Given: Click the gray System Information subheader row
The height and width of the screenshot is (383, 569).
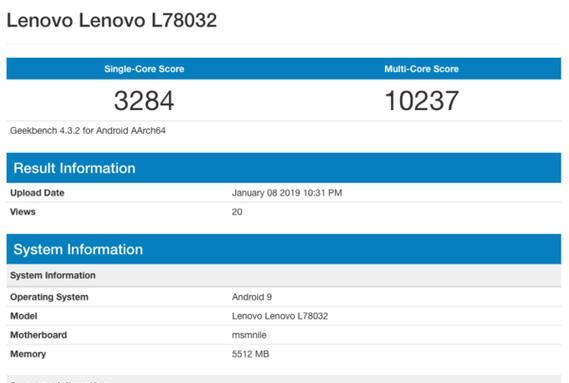Looking at the screenshot, I should click(x=284, y=275).
